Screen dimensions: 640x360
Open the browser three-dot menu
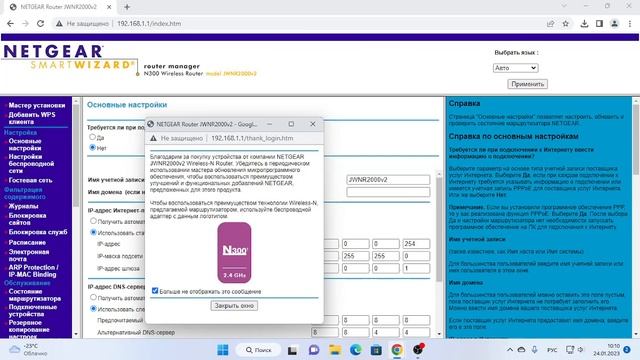coord(630,24)
